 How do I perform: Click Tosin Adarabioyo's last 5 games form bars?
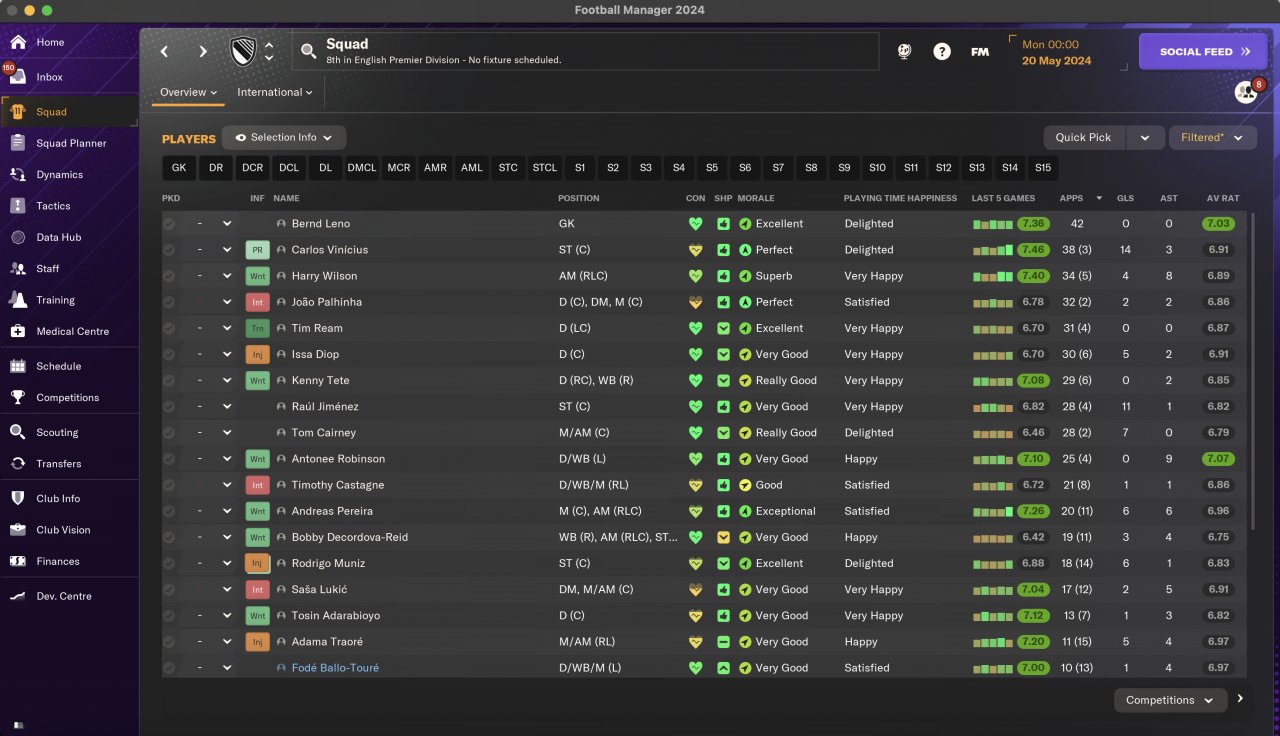[x=994, y=616]
